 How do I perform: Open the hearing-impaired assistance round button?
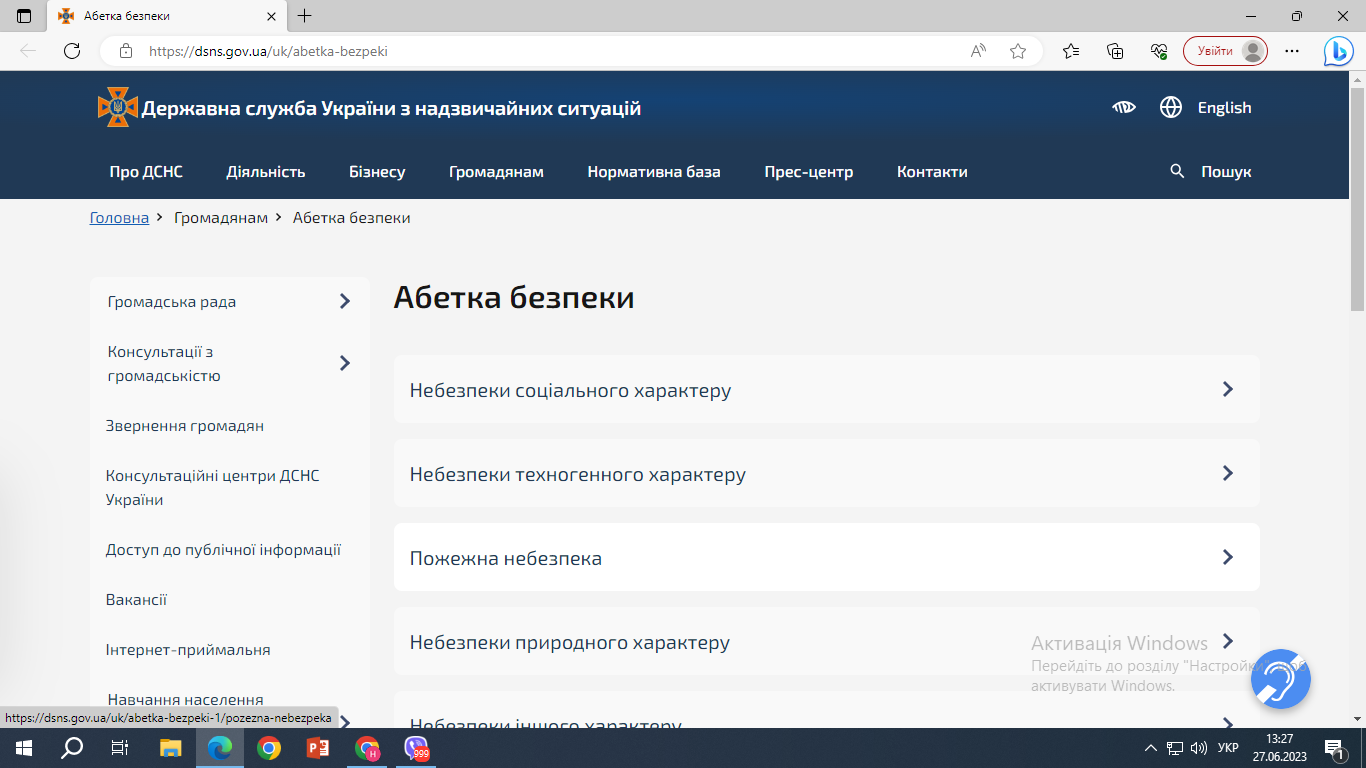1280,679
